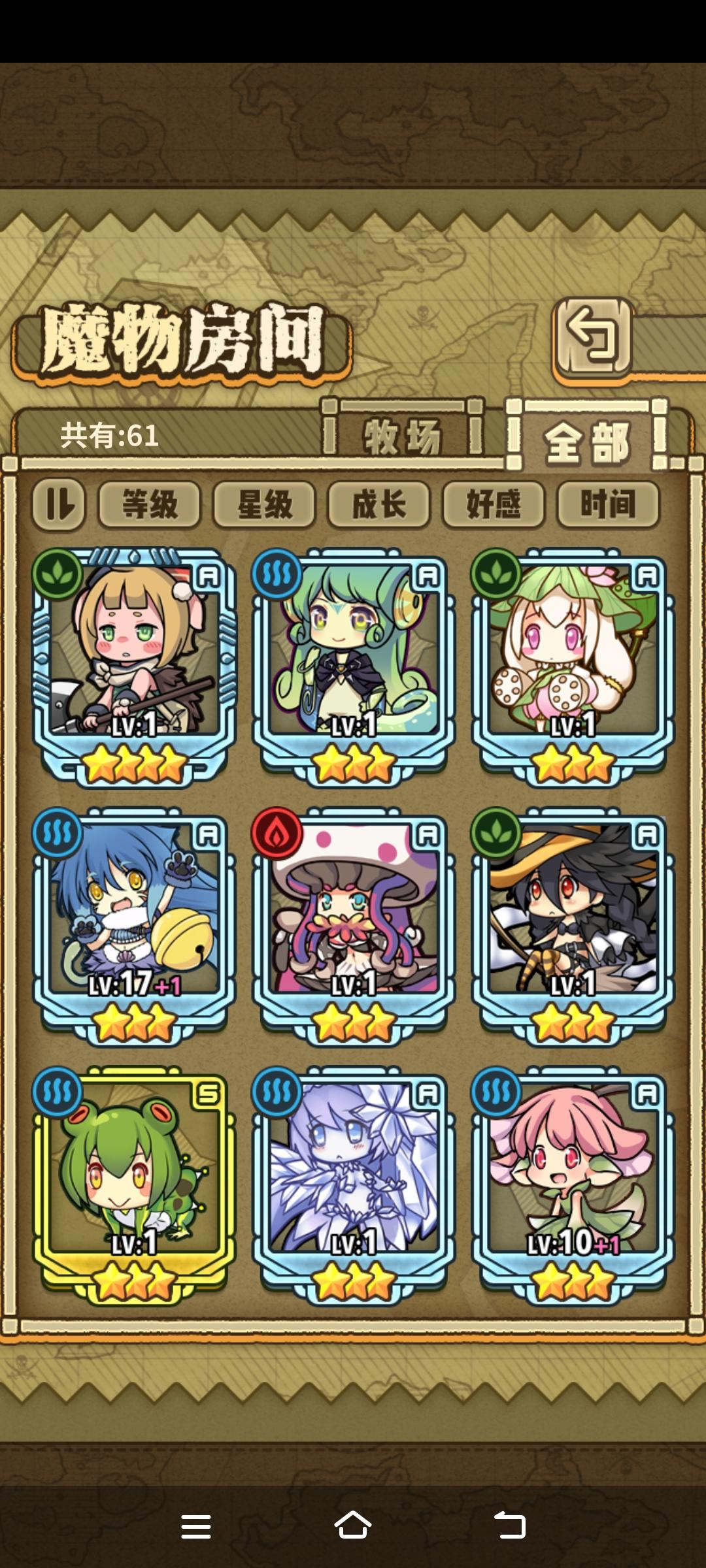Pick the black-haired witch monster card
The height and width of the screenshot is (1568, 706).
(x=573, y=926)
